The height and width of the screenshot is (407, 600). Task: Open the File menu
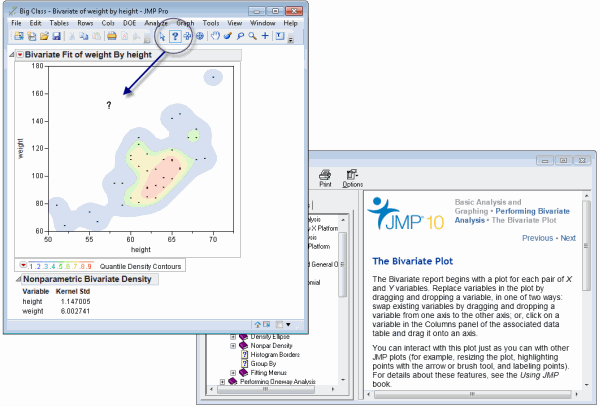(16, 23)
